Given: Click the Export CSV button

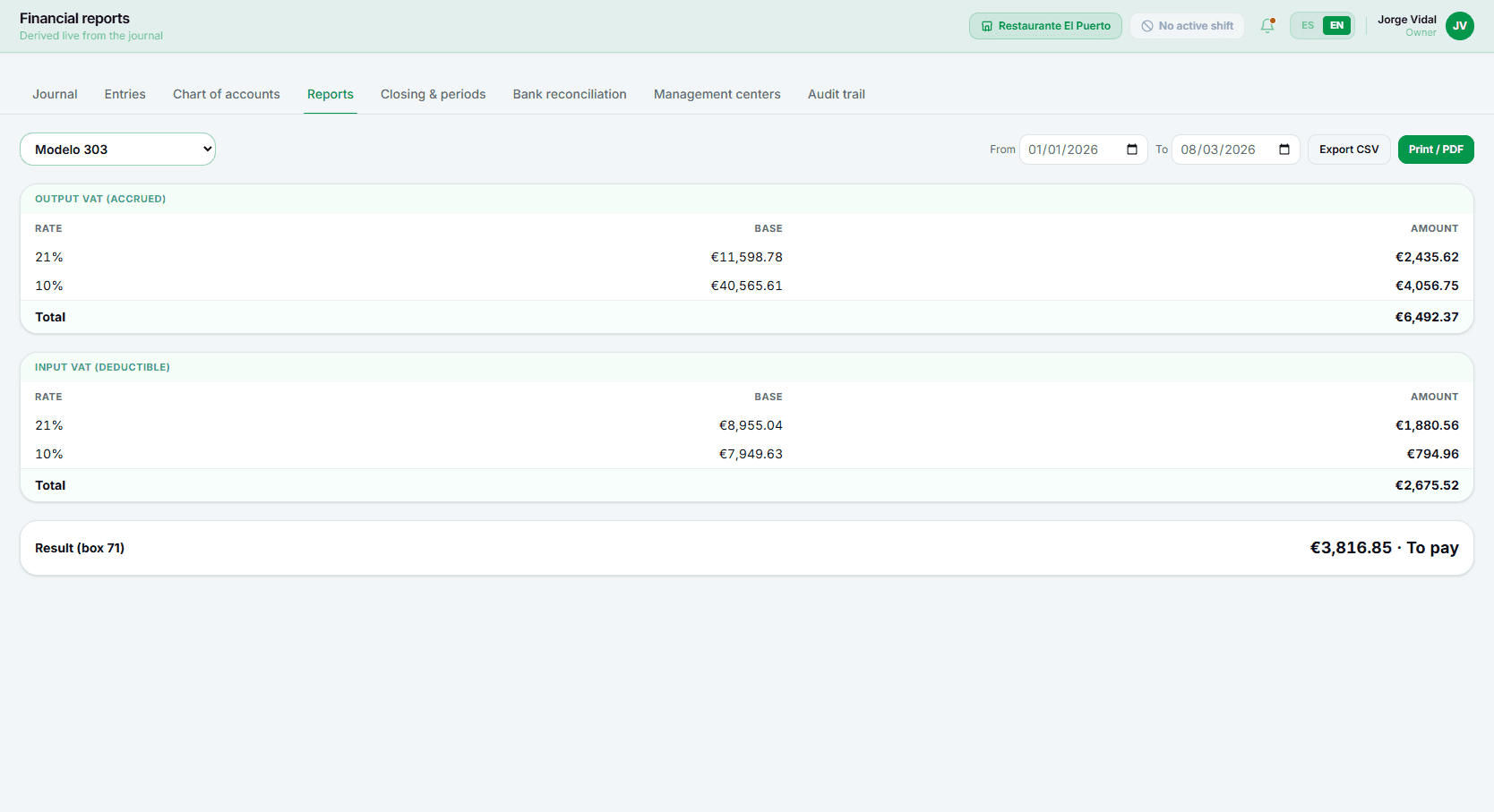Looking at the screenshot, I should click(x=1349, y=150).
